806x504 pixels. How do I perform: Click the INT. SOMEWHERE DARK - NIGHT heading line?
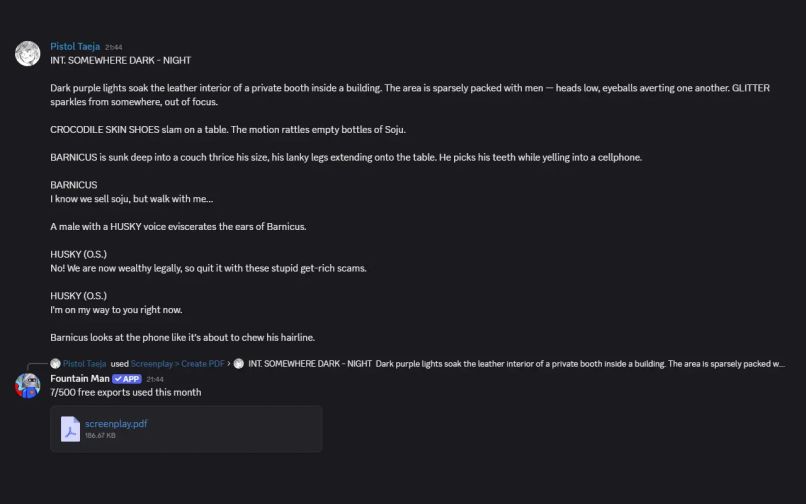tap(121, 60)
